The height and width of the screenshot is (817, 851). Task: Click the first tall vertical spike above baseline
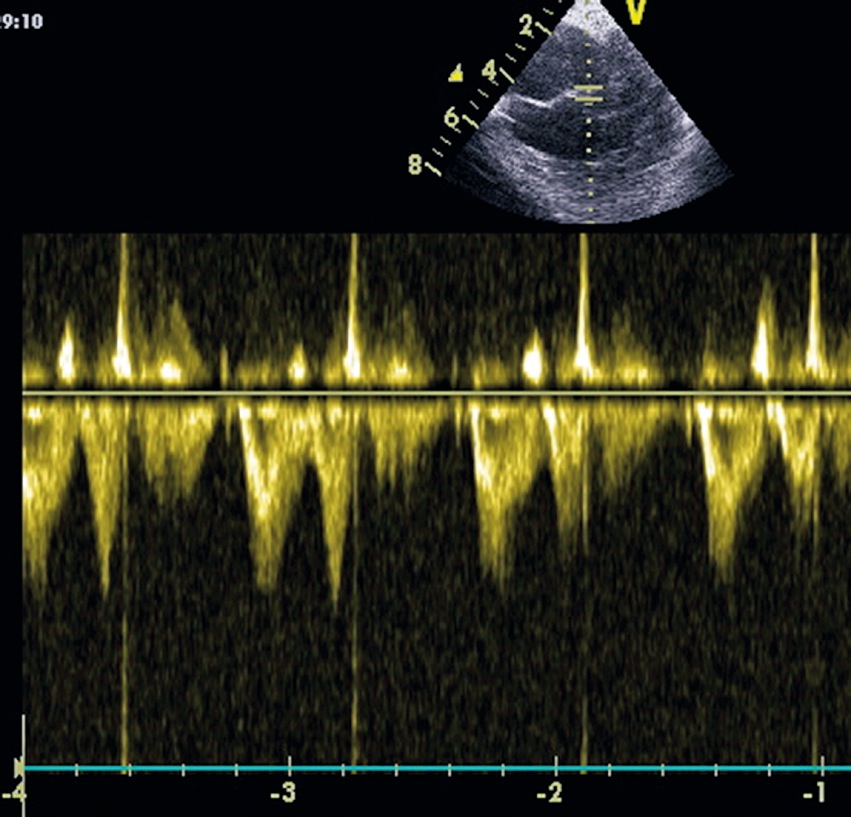coord(123,300)
